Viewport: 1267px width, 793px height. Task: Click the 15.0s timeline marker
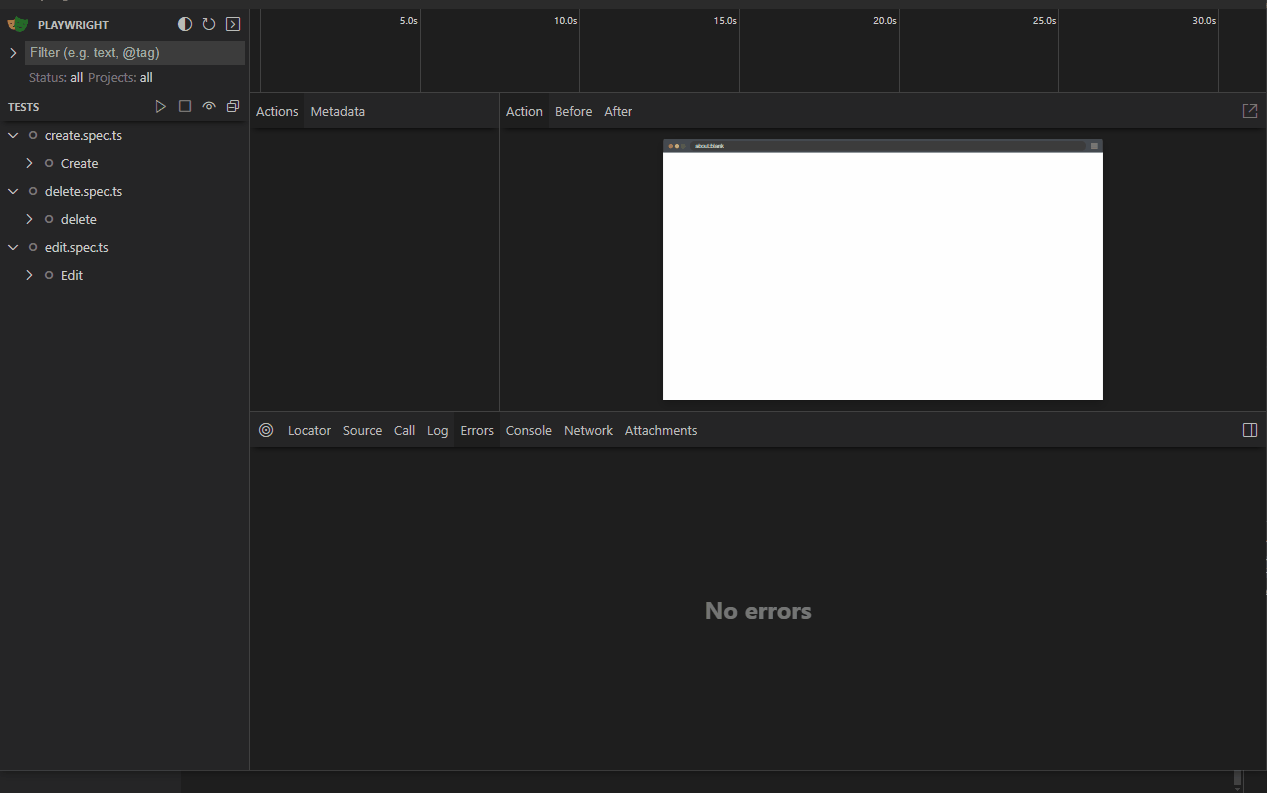(725, 20)
